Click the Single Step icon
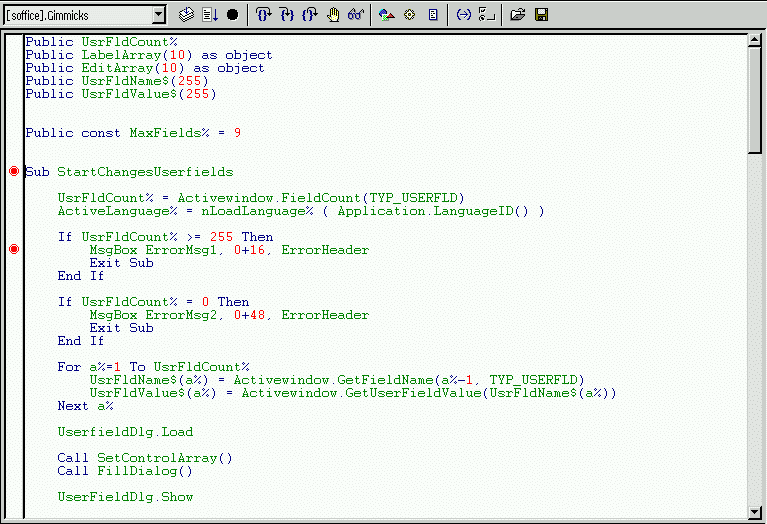 tap(287, 15)
